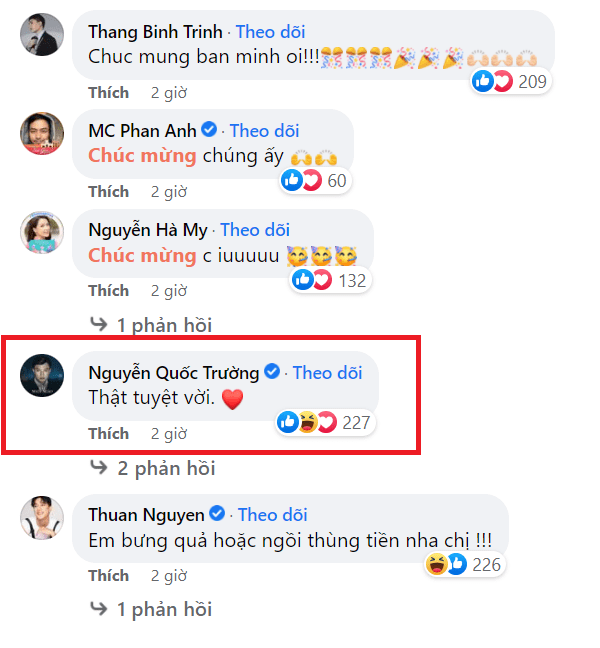View the 226 reactions on Thuan Nguyen's comment
This screenshot has height=648, width=600.
click(x=464, y=565)
